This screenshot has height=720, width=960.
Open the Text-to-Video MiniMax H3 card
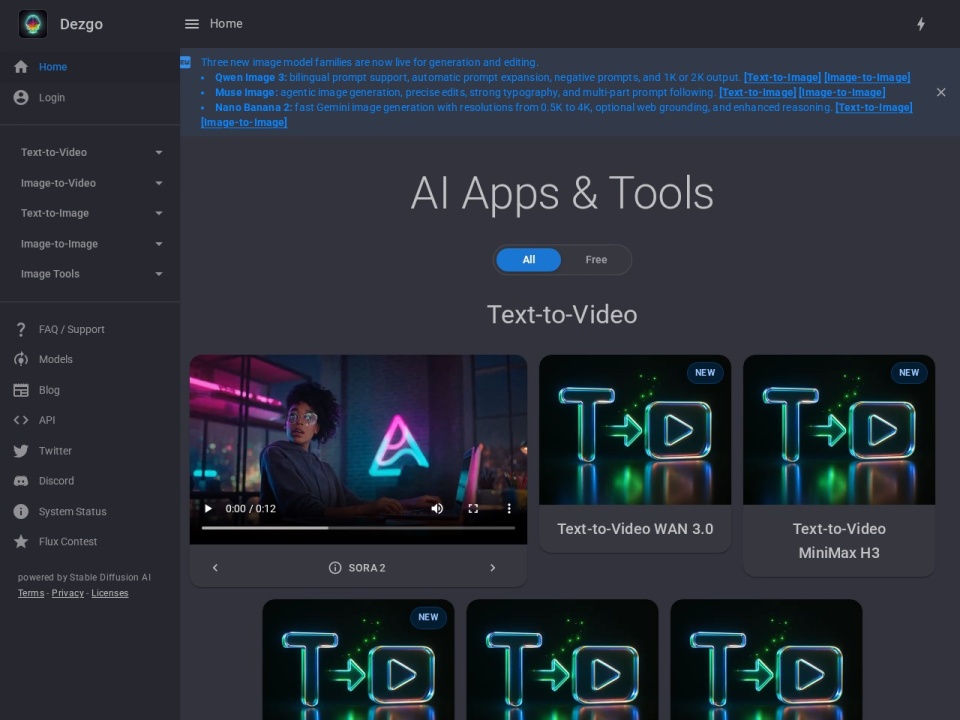pyautogui.click(x=839, y=465)
